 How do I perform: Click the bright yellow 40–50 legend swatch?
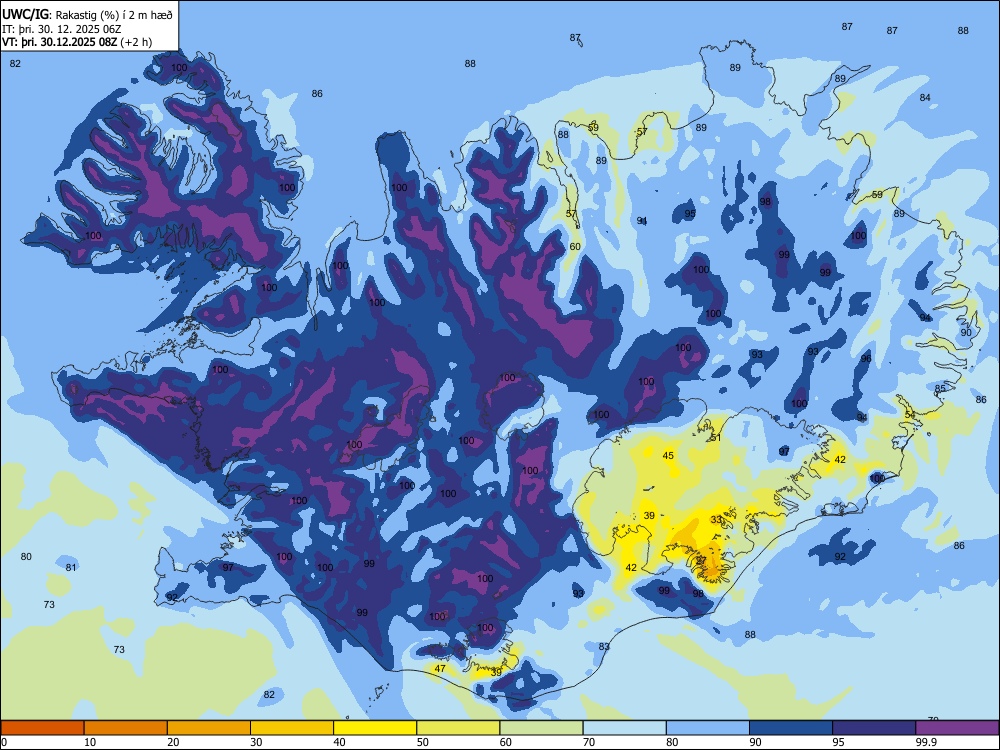point(375,728)
